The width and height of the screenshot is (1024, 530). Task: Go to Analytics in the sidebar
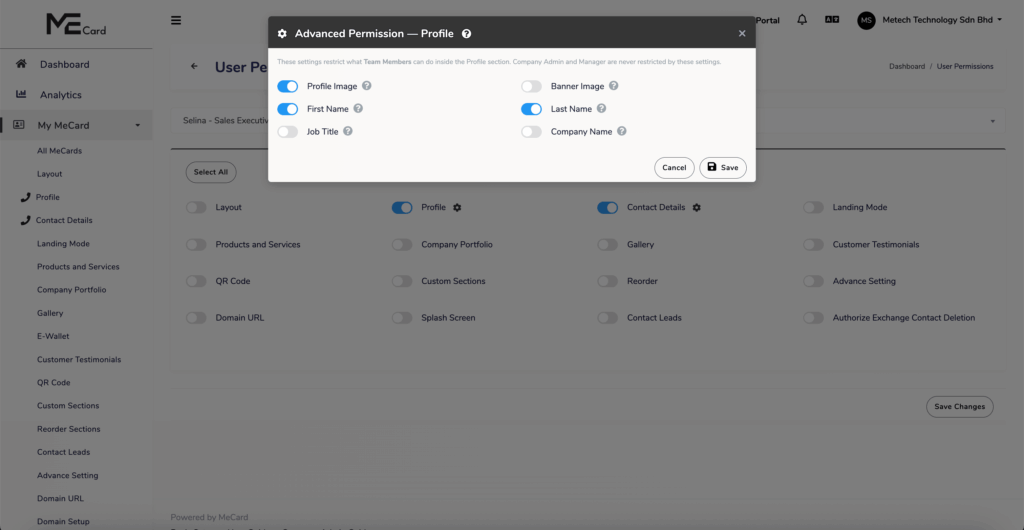click(60, 95)
